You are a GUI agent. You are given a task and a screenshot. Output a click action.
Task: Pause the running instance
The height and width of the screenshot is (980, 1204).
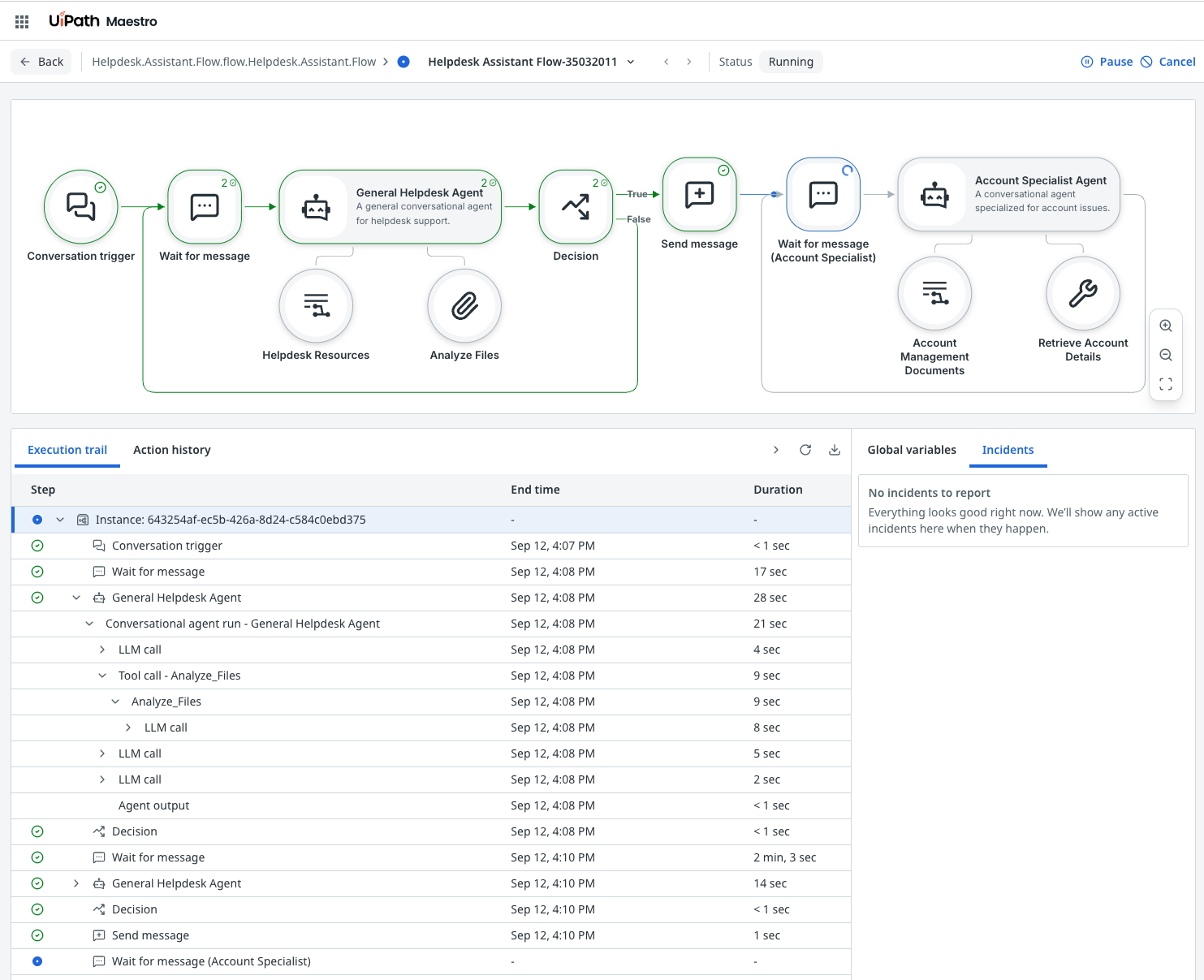1107,62
